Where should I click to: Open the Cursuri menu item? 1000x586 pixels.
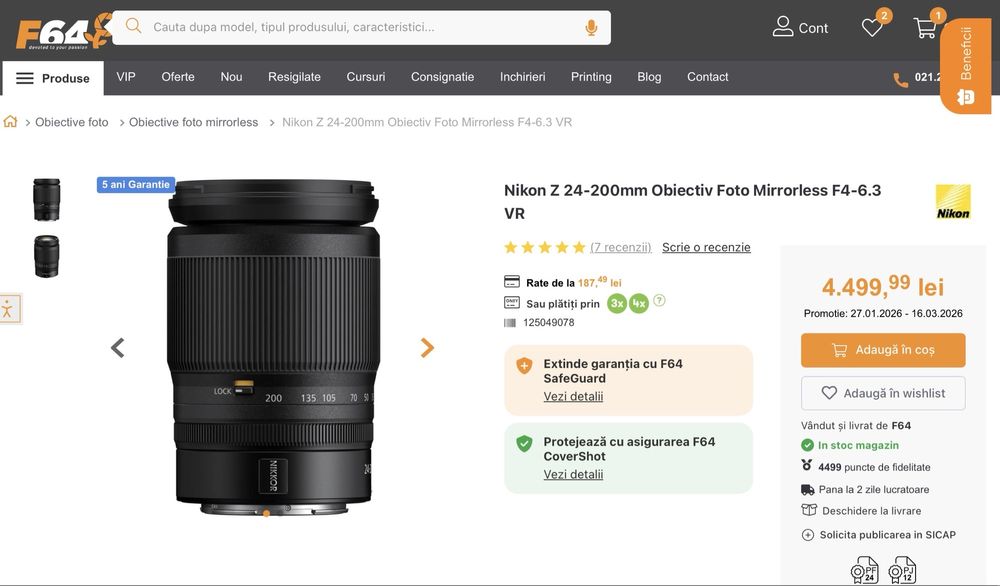point(365,77)
